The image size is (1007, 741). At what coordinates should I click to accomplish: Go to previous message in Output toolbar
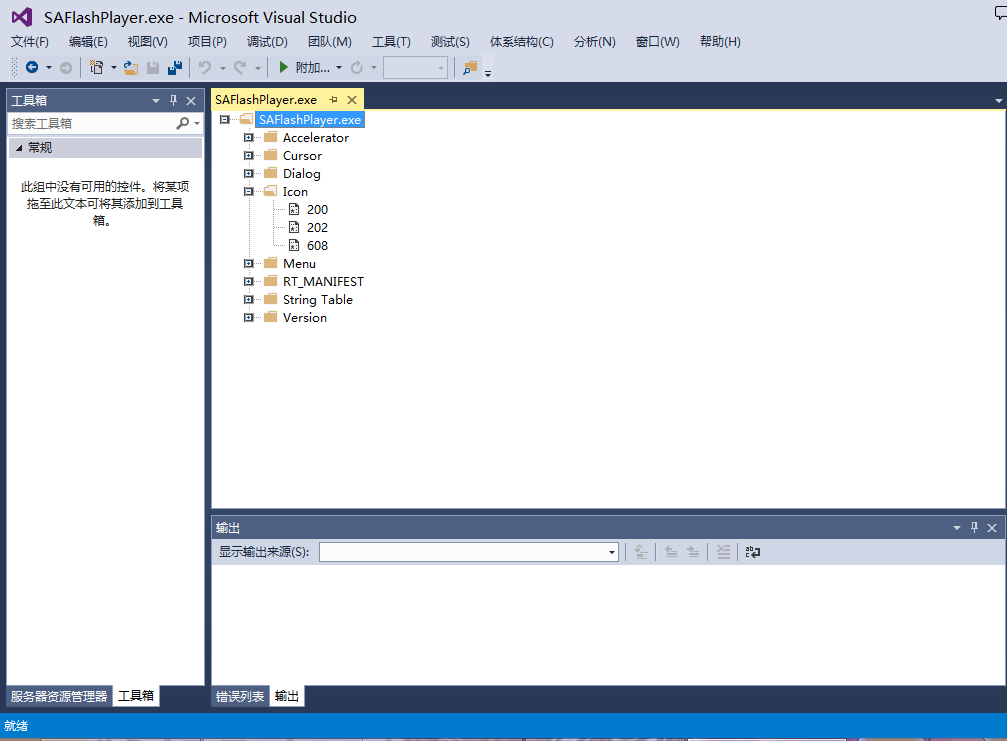tap(671, 552)
